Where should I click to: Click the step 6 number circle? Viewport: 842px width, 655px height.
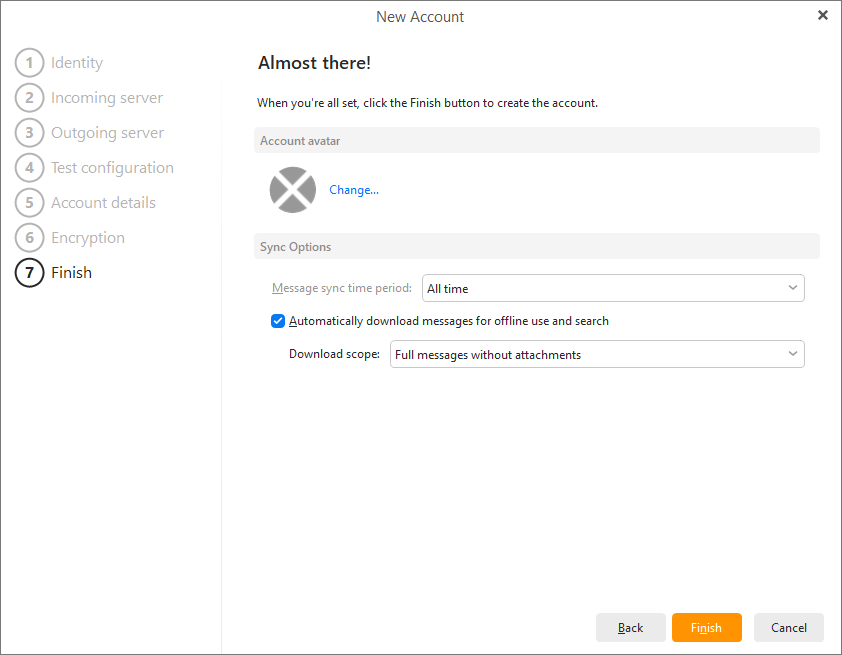[x=30, y=238]
